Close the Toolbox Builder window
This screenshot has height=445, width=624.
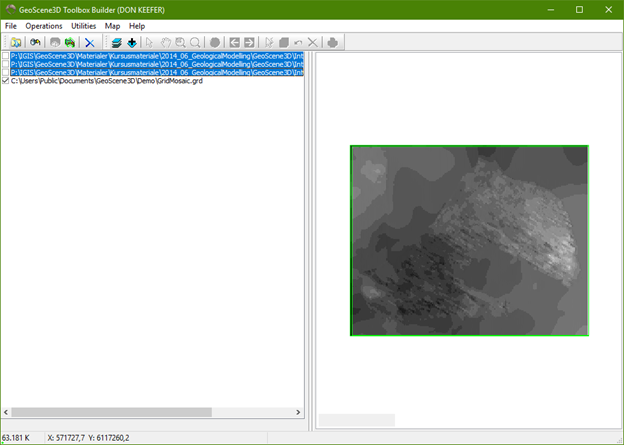(608, 10)
